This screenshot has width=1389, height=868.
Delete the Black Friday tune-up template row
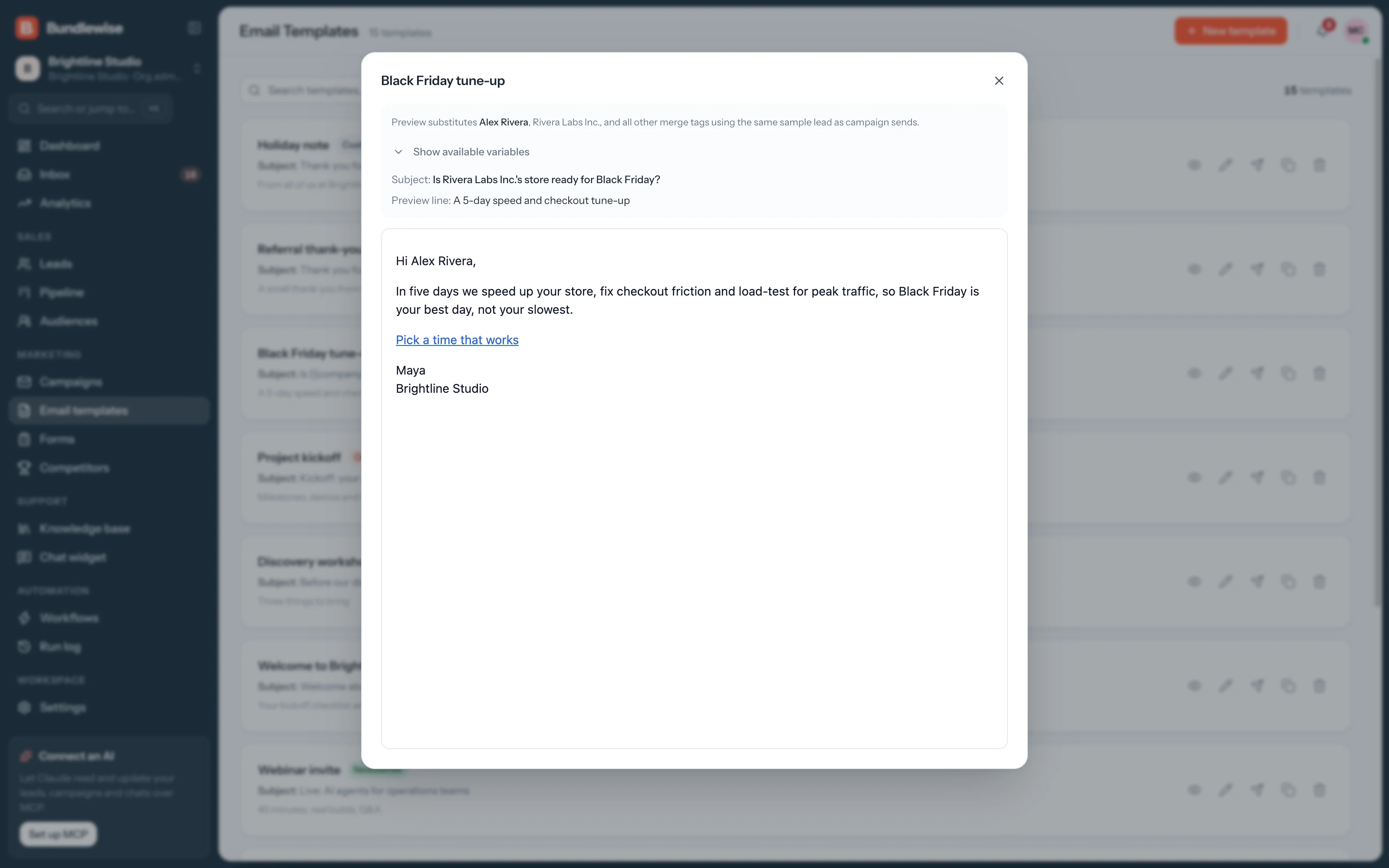tap(1320, 374)
